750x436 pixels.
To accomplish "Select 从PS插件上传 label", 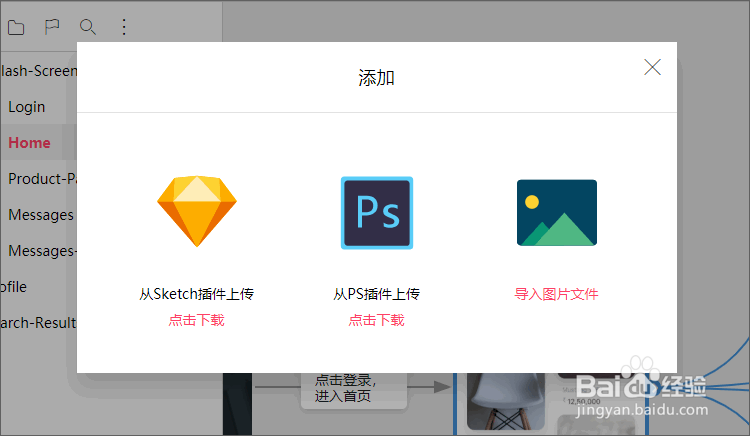I will tap(376, 294).
